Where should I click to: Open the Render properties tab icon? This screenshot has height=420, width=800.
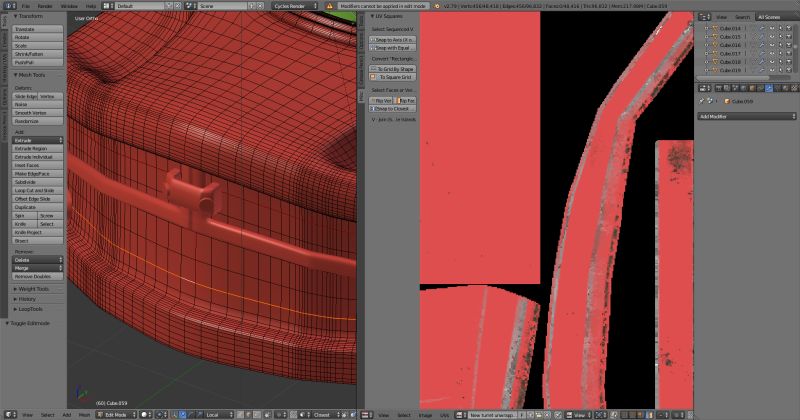pyautogui.click(x=718, y=88)
